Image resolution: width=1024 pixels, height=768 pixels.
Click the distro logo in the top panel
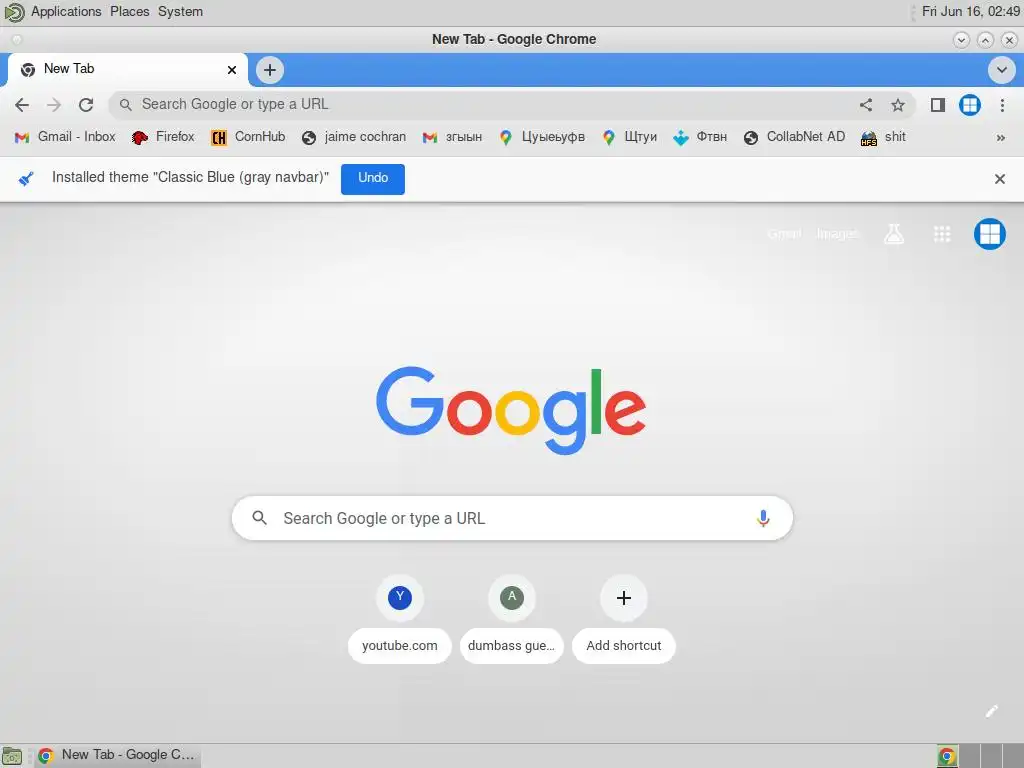point(14,12)
